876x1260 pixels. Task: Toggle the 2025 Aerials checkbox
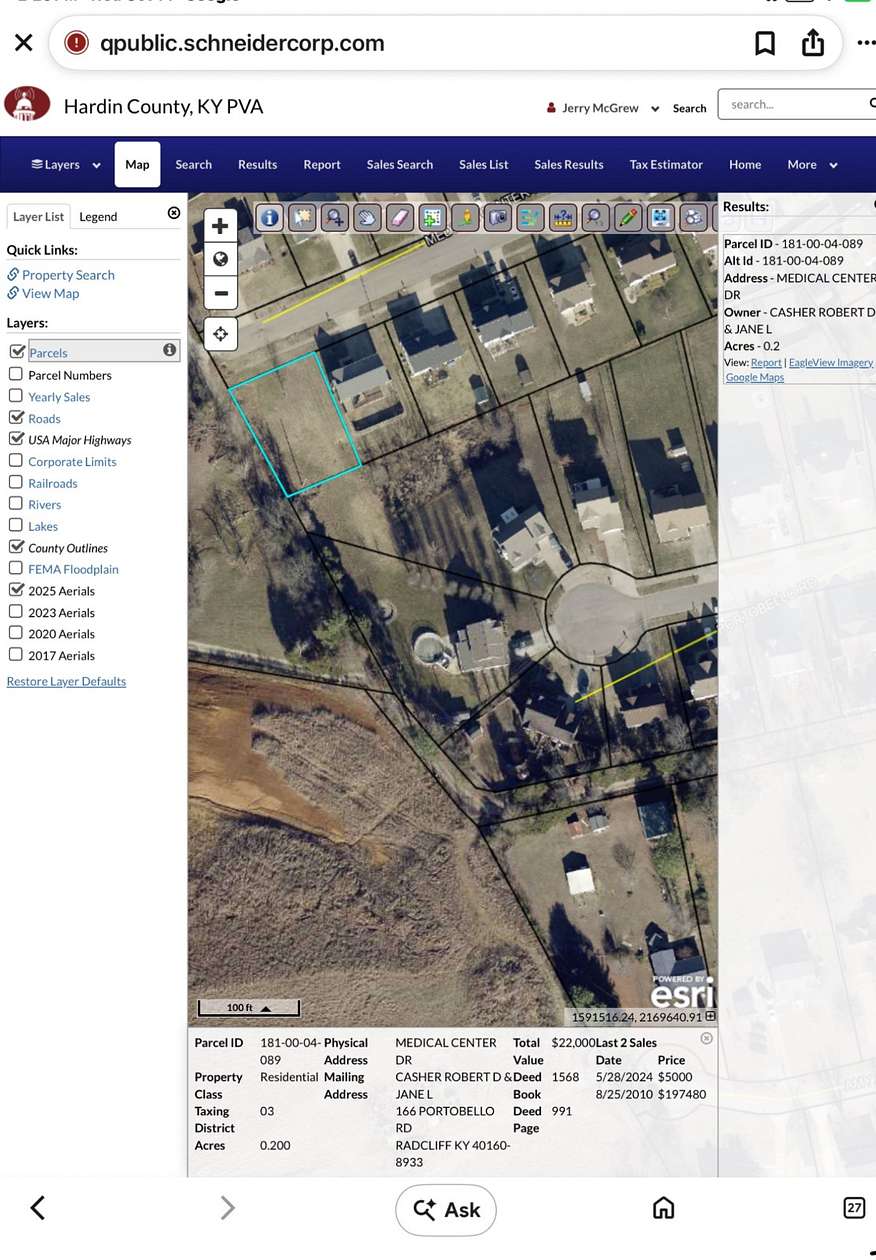pos(16,590)
